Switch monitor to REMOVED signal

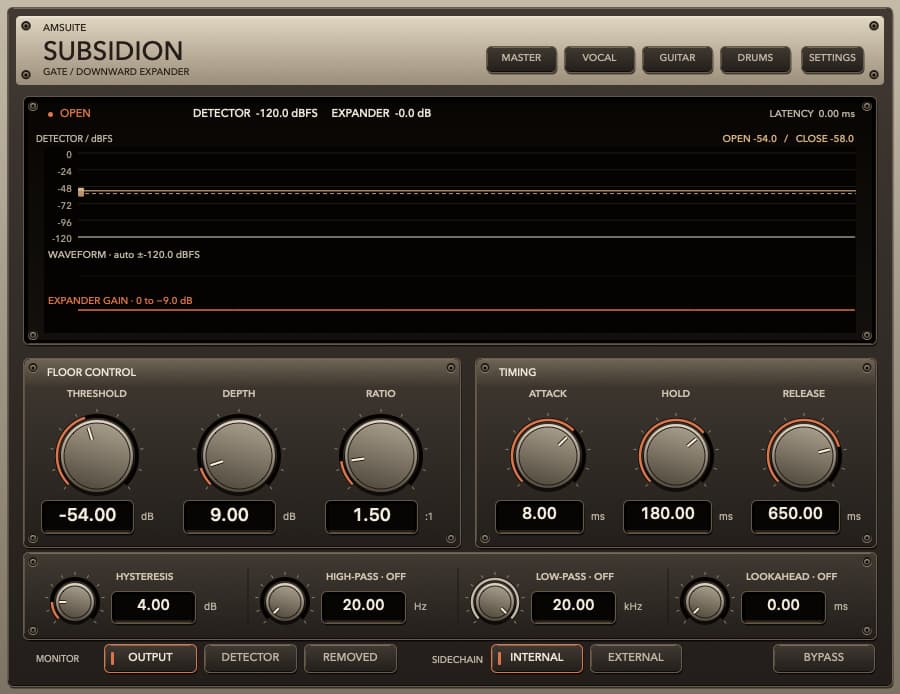pos(350,658)
